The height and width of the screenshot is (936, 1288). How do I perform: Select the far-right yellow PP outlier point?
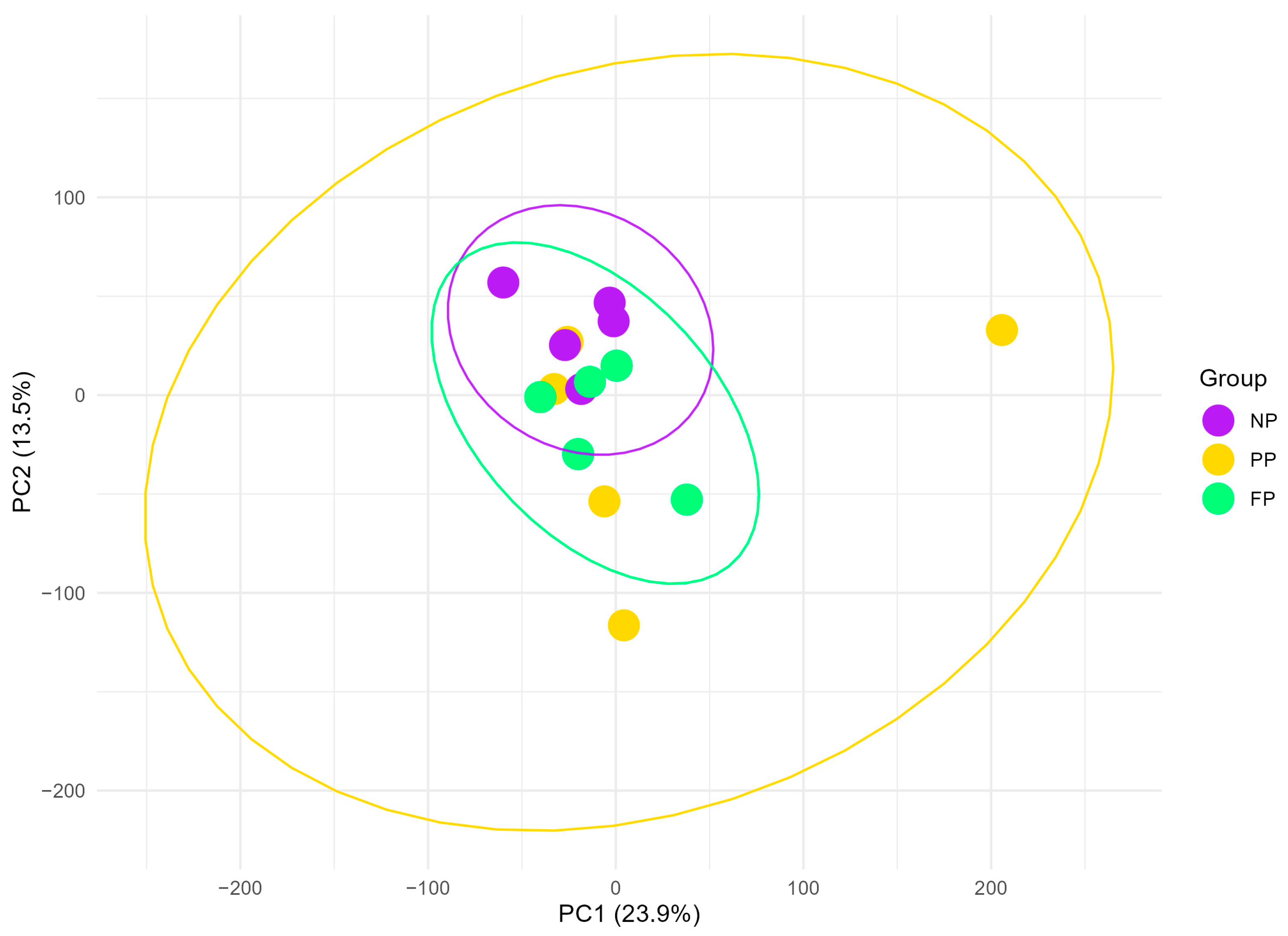coord(1002,330)
